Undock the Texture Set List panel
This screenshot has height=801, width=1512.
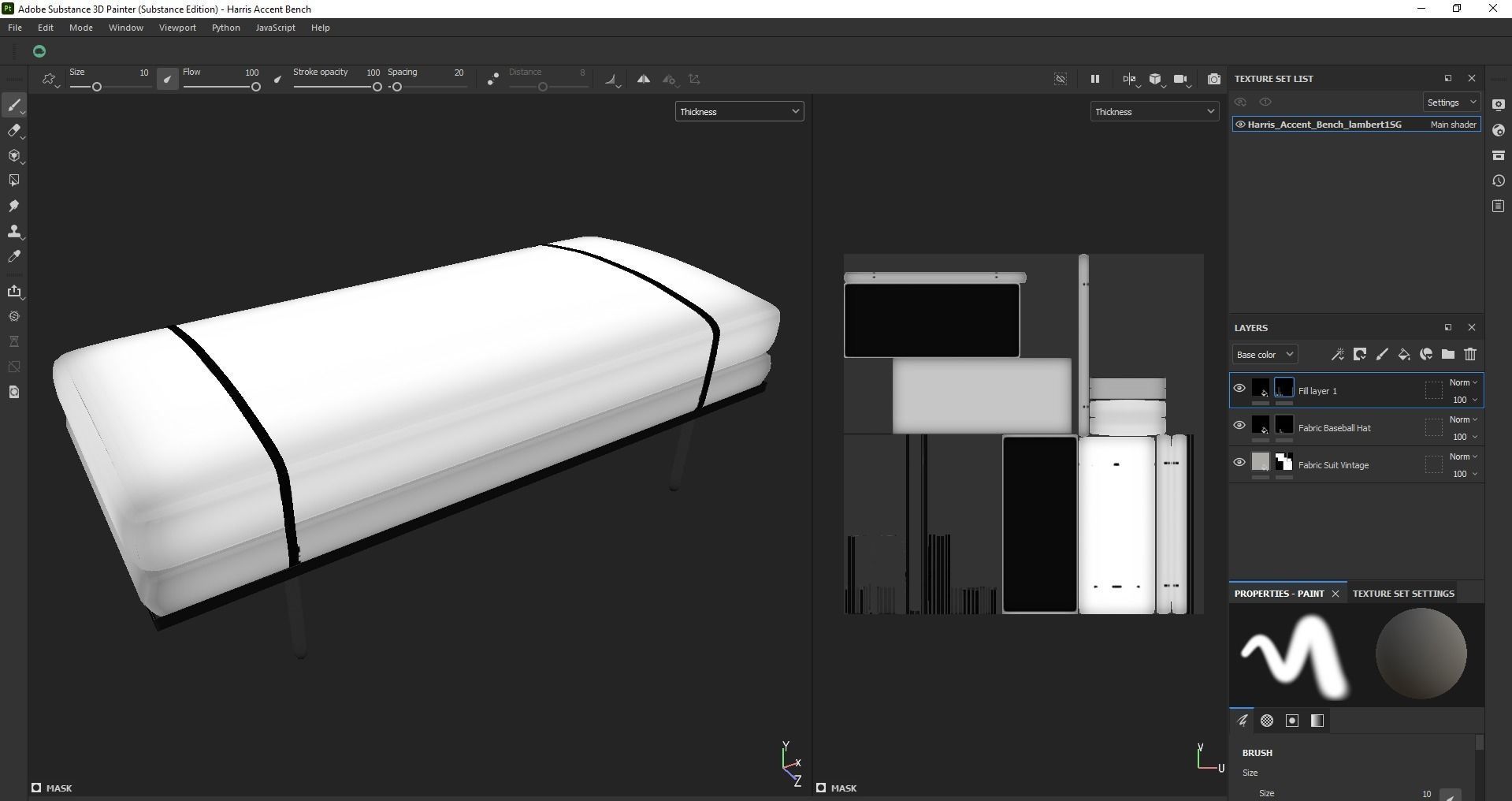point(1448,78)
